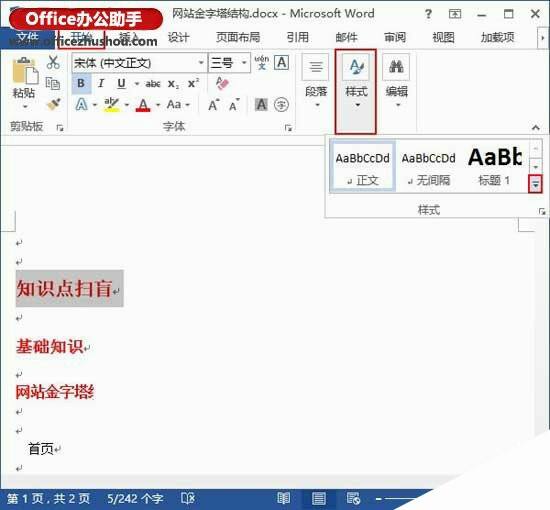Open the phonetic guide (wén) tool
Viewport: 550px width, 510px height.
[x=262, y=62]
